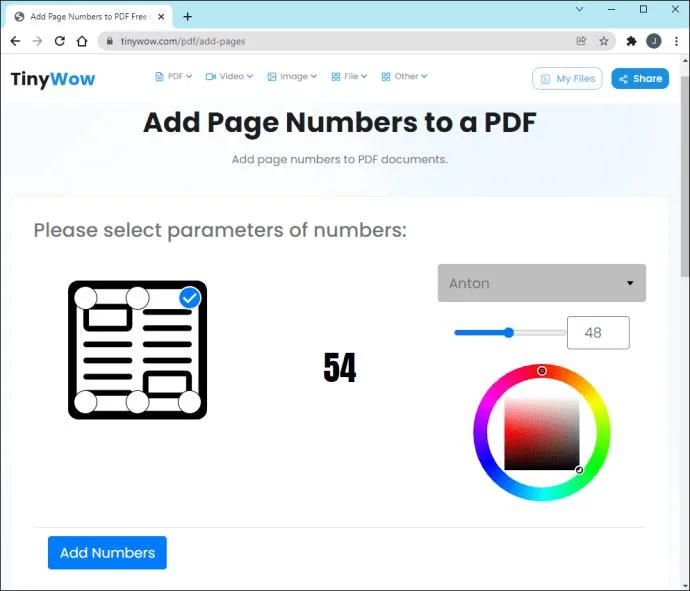Open the Image menu

coord(292,77)
